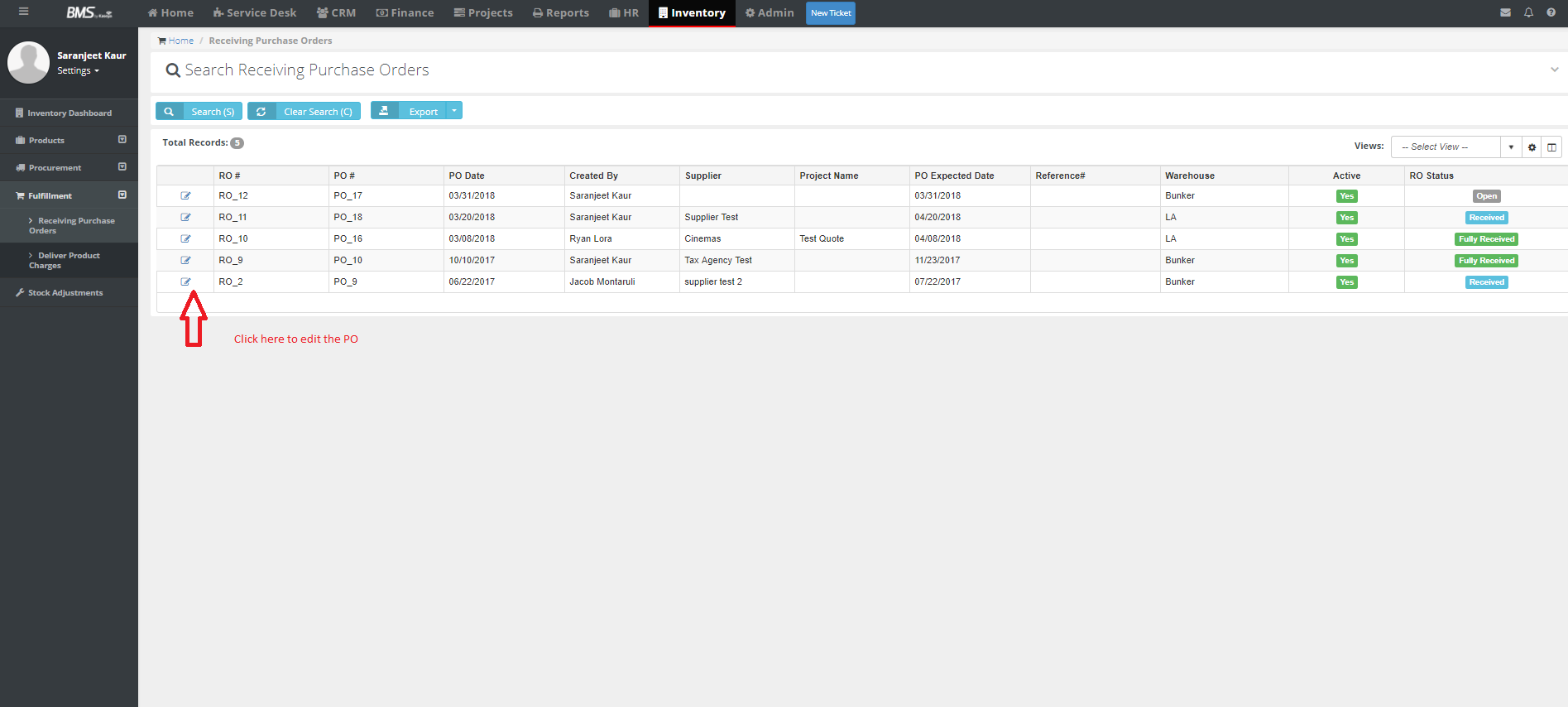Click Fully Received badge for RO_10

tap(1486, 239)
